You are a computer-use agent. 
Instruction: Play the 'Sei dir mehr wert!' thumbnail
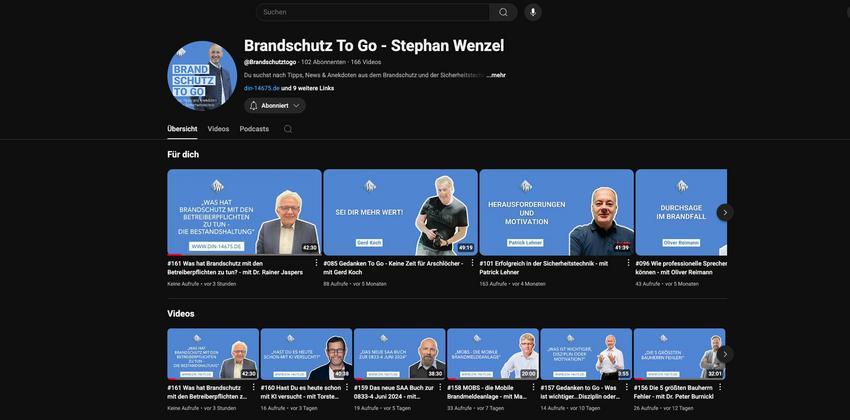tap(401, 212)
